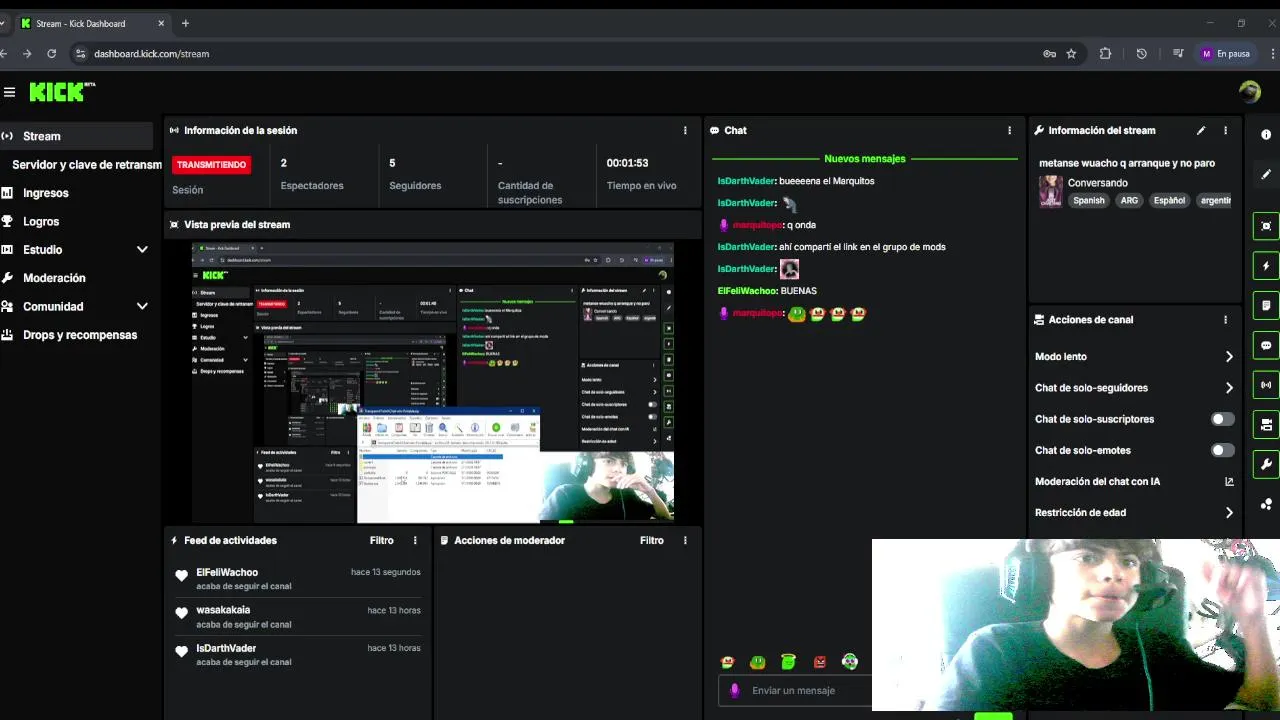Screen dimensions: 1280x720
Task: Toggle the broadcast signal widget icon in the right sidebar
Action: [1266, 385]
